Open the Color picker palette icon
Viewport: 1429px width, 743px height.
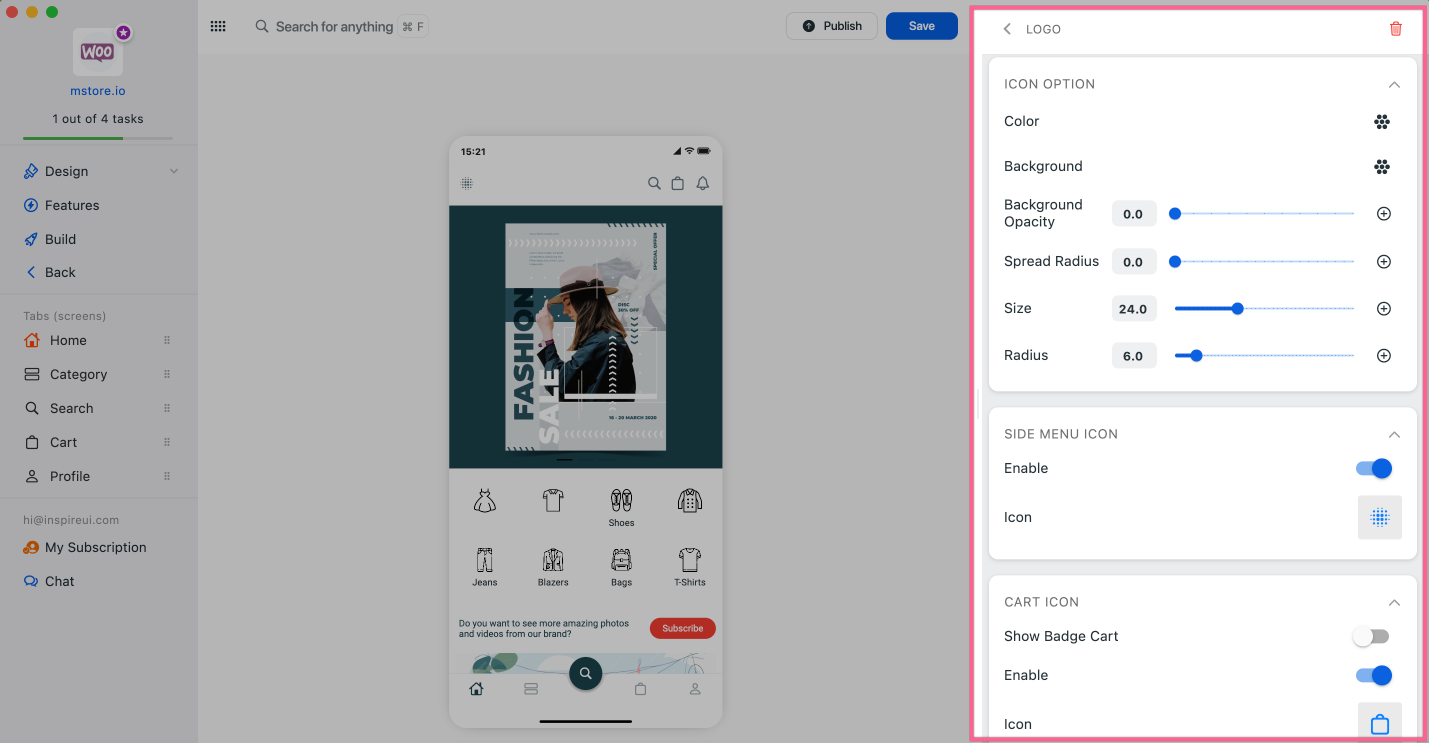1381,122
